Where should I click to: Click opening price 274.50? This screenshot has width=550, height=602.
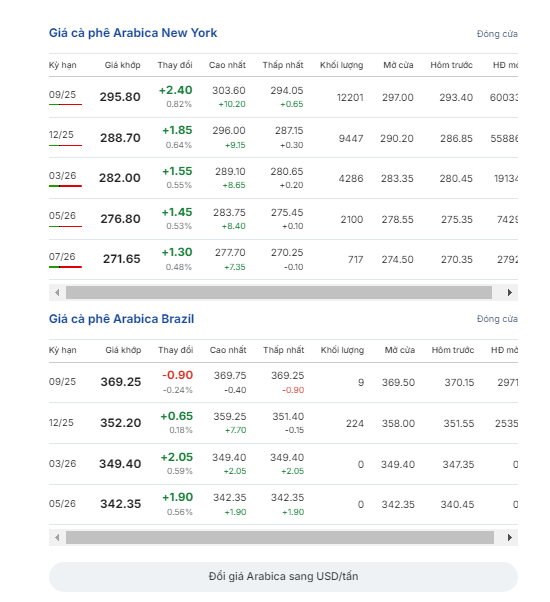tap(398, 260)
